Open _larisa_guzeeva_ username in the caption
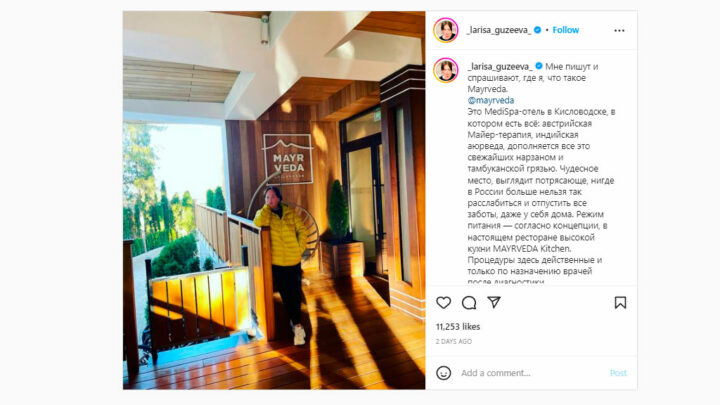 (x=501, y=67)
